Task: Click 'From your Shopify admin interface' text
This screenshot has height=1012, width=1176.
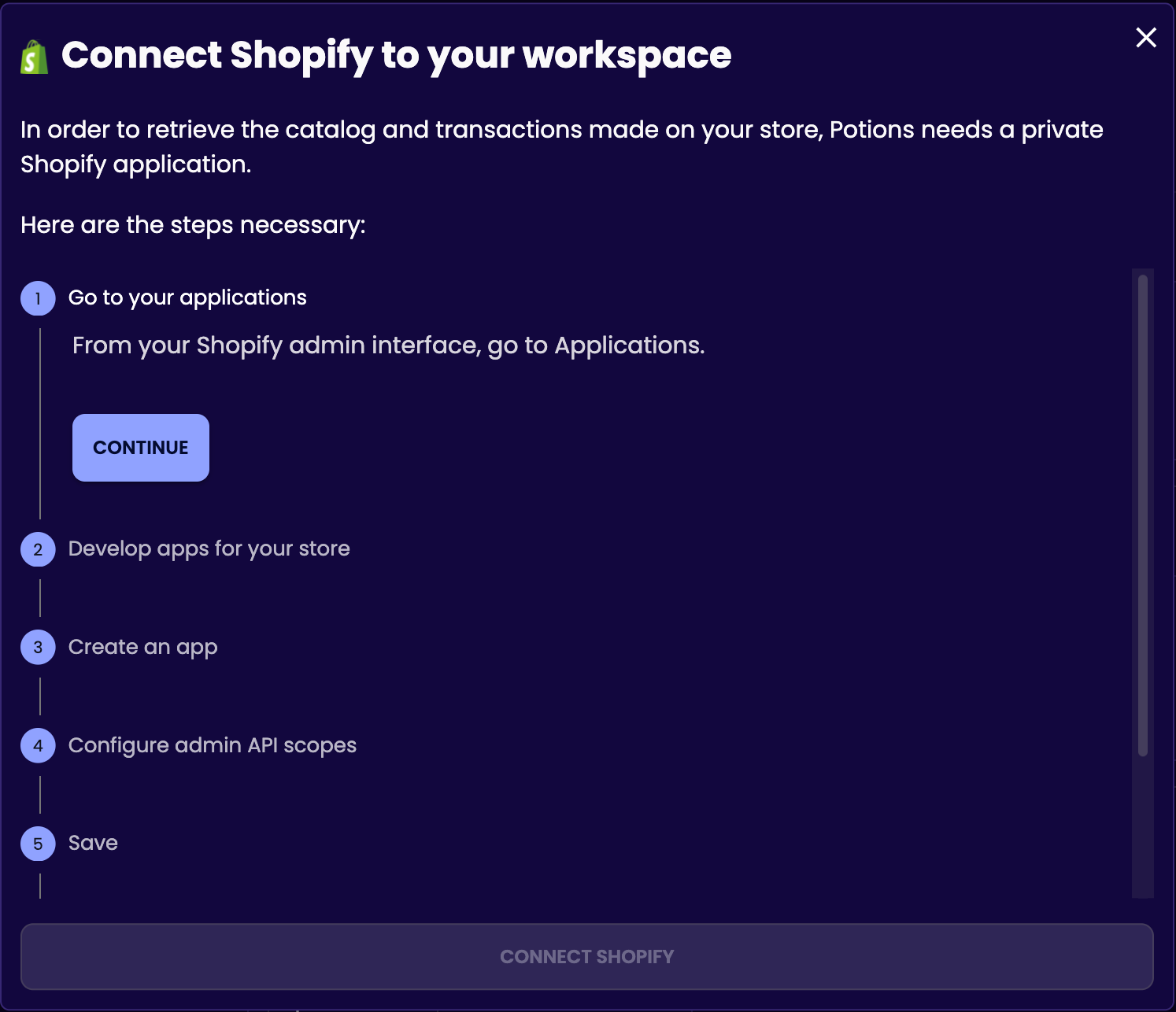Action: (389, 345)
